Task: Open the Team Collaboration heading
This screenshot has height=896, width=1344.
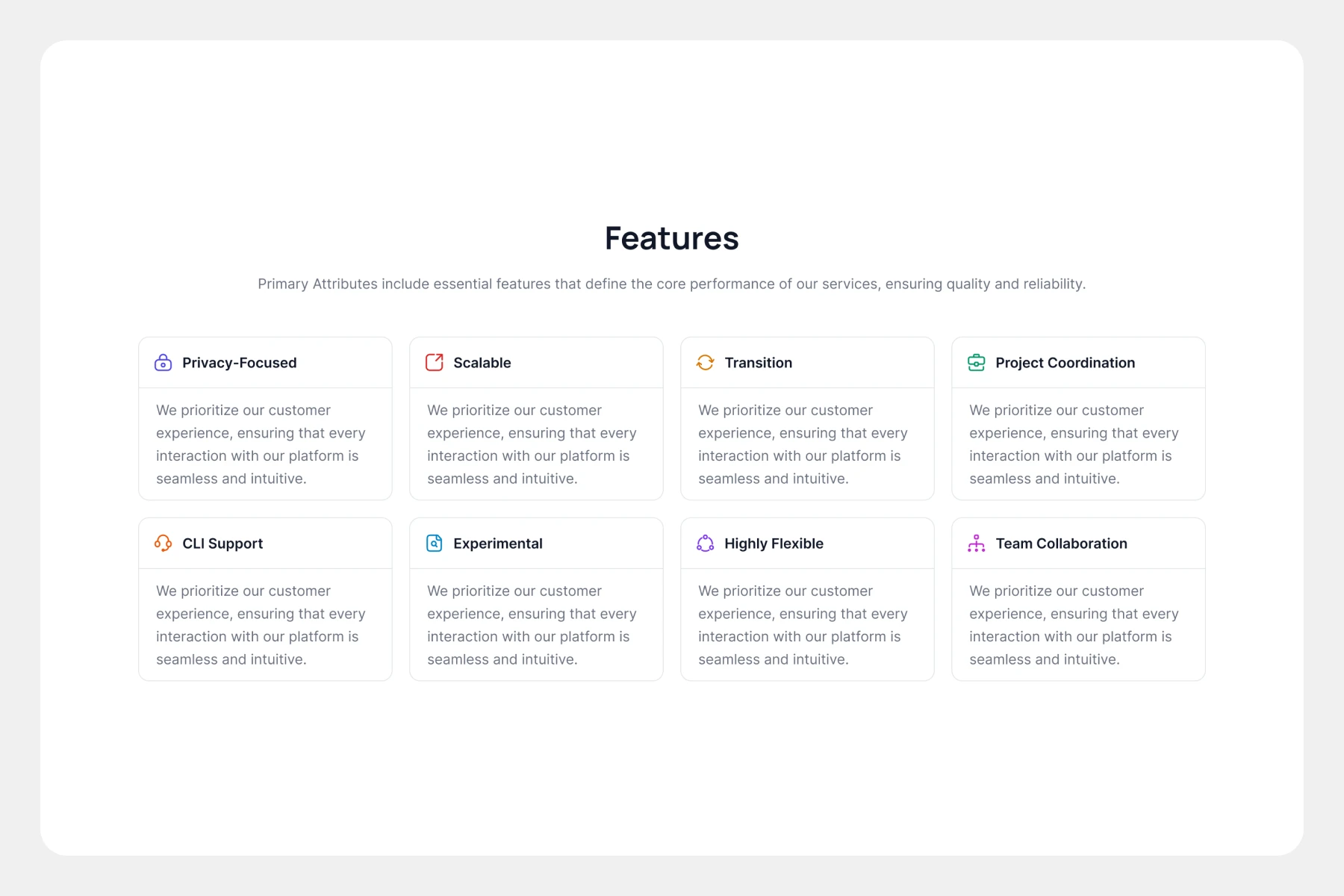Action: [x=1061, y=544]
